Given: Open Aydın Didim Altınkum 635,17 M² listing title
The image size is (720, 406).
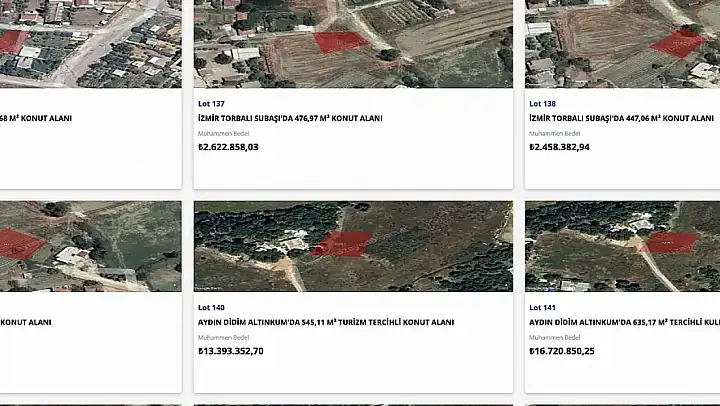Looking at the screenshot, I should click(624, 323).
